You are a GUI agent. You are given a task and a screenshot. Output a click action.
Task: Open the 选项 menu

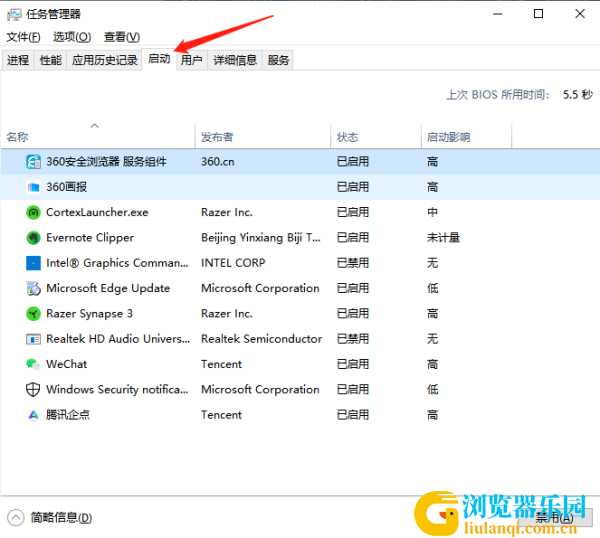tap(71, 37)
